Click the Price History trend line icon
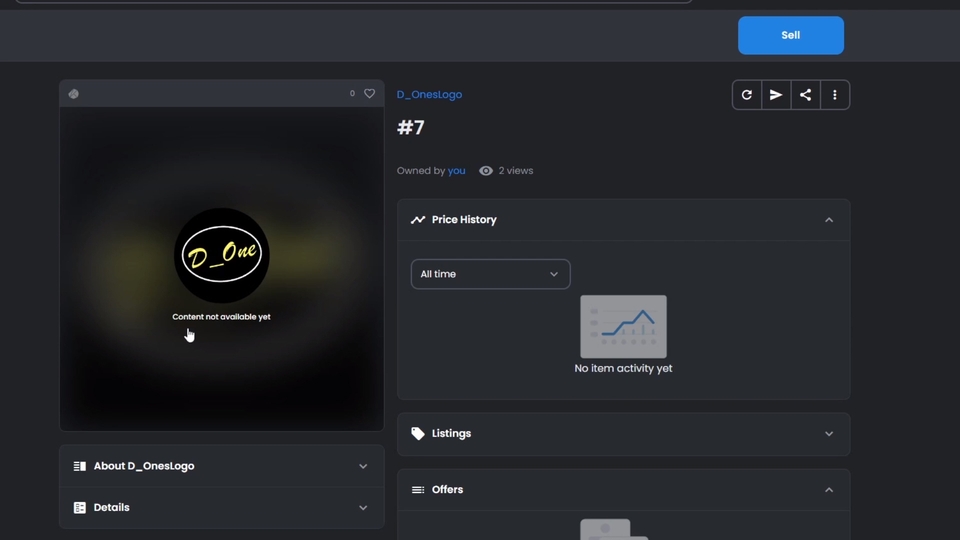 pyautogui.click(x=418, y=220)
